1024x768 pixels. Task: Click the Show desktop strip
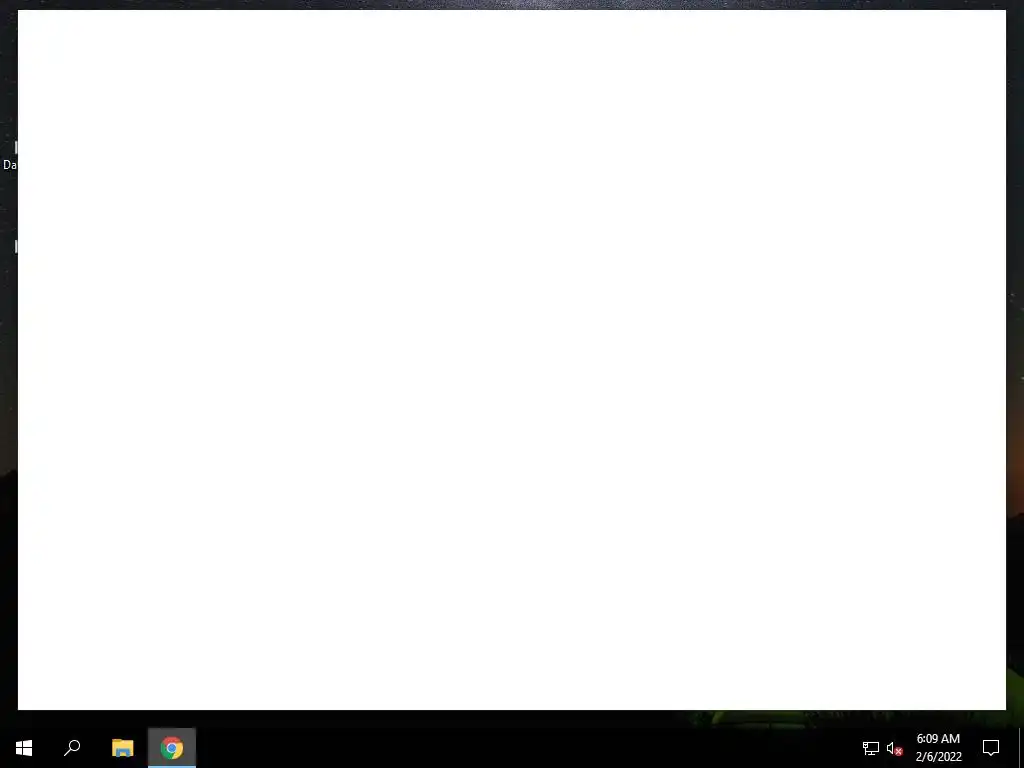point(1021,748)
